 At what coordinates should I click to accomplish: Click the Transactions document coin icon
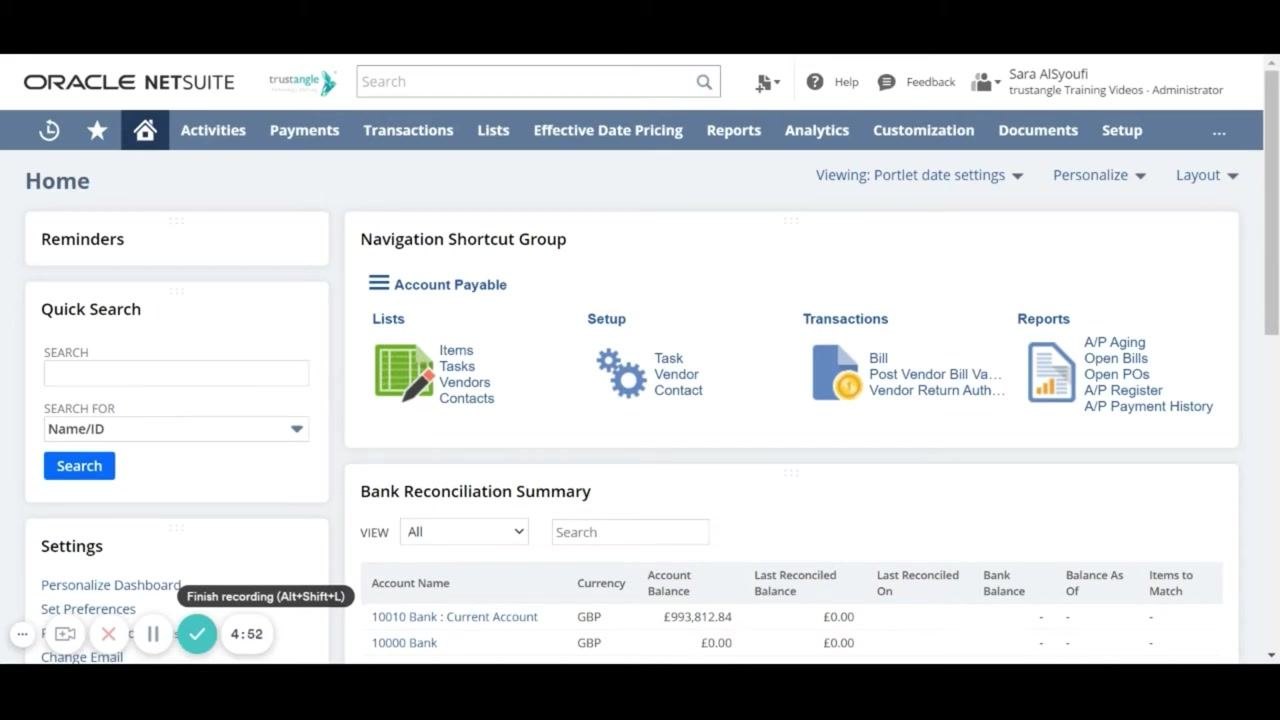[837, 373]
